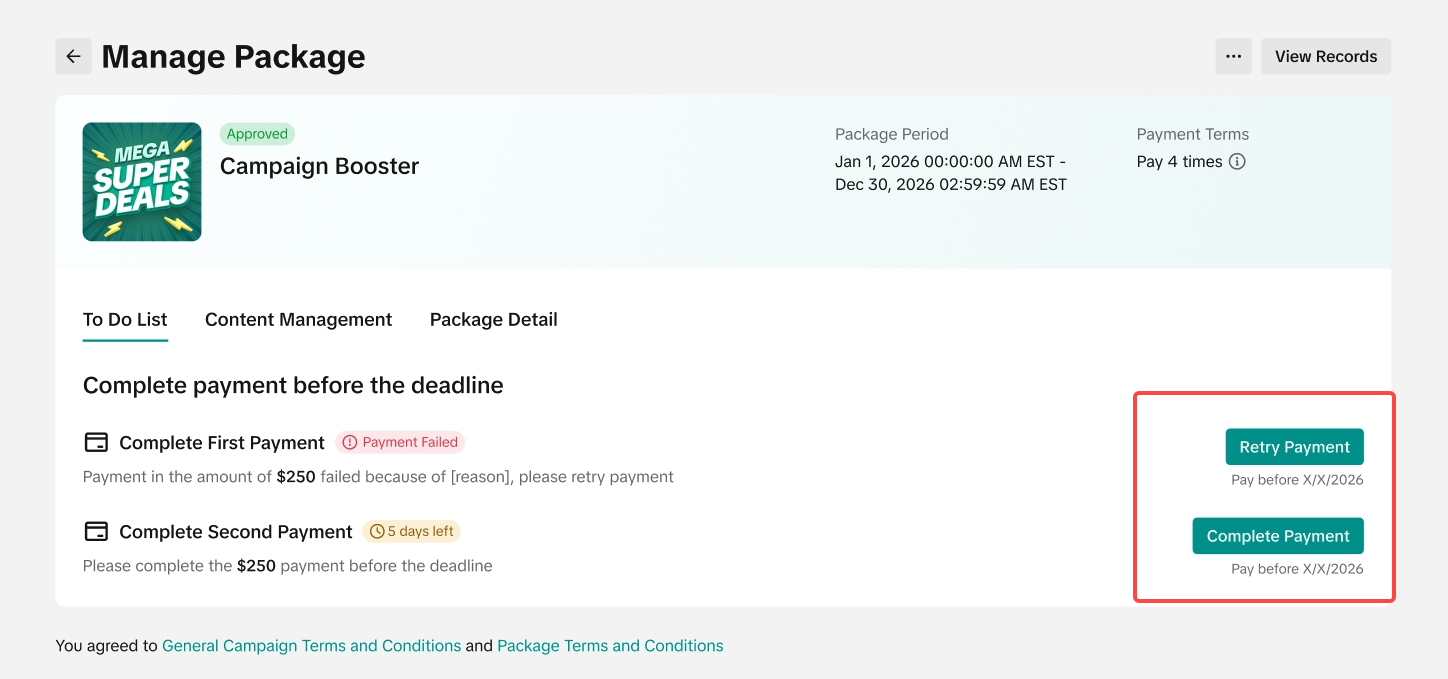
Task: Open Package Terms and Conditions link
Action: pos(610,646)
